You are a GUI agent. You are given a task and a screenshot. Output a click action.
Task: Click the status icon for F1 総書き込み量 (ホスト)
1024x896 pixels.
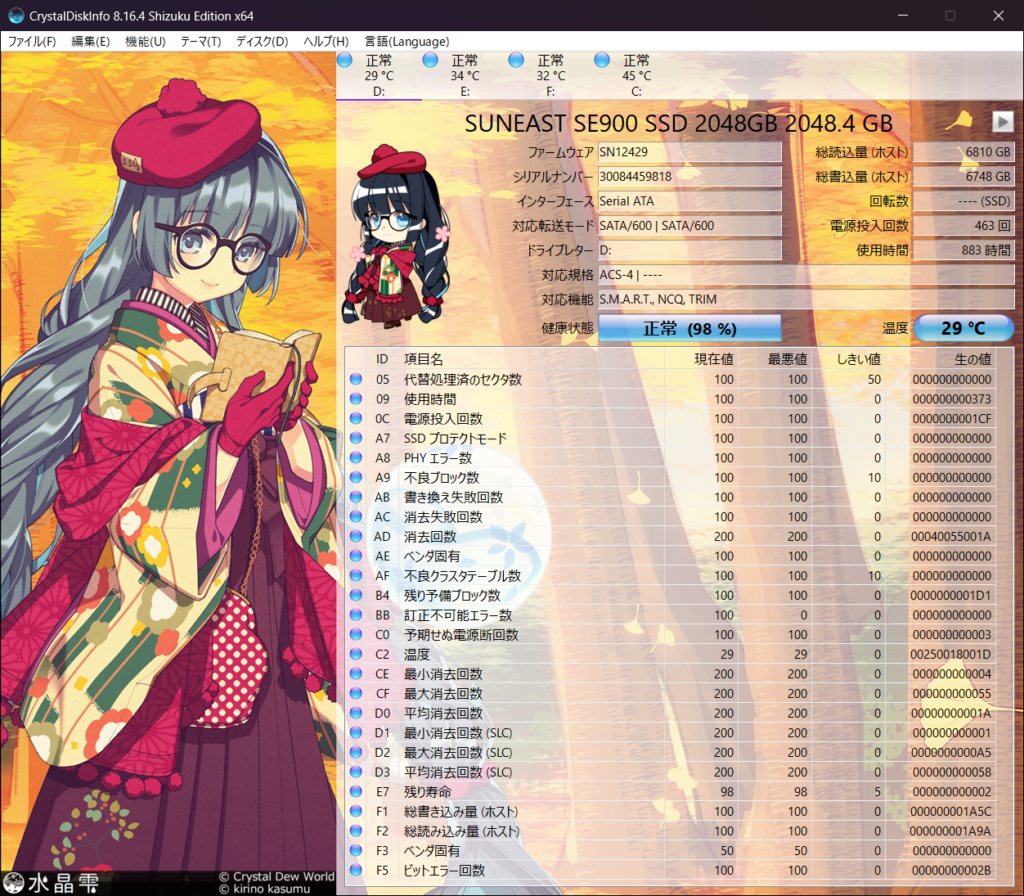tap(356, 811)
